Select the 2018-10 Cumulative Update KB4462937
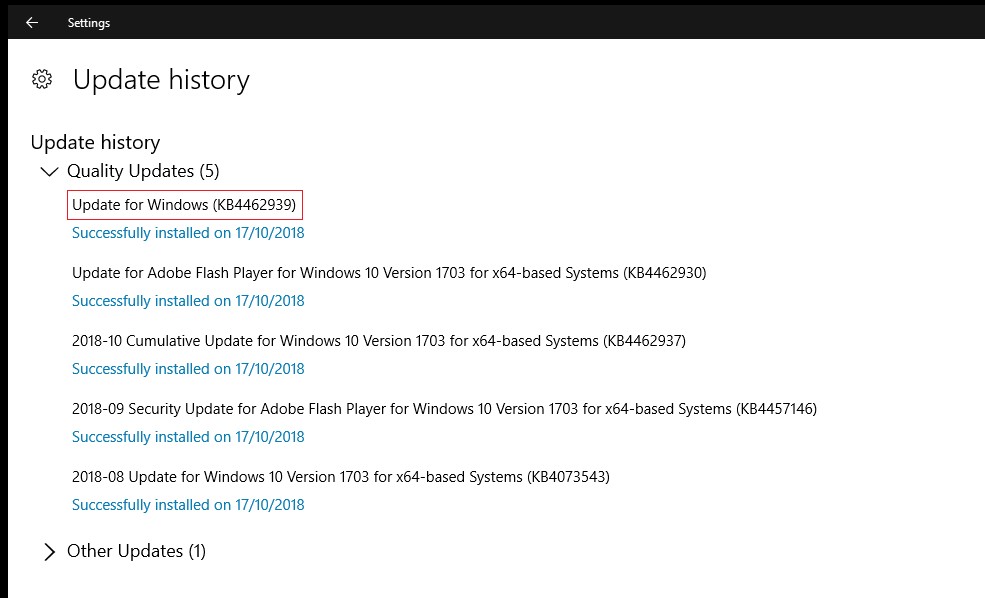 coord(378,341)
